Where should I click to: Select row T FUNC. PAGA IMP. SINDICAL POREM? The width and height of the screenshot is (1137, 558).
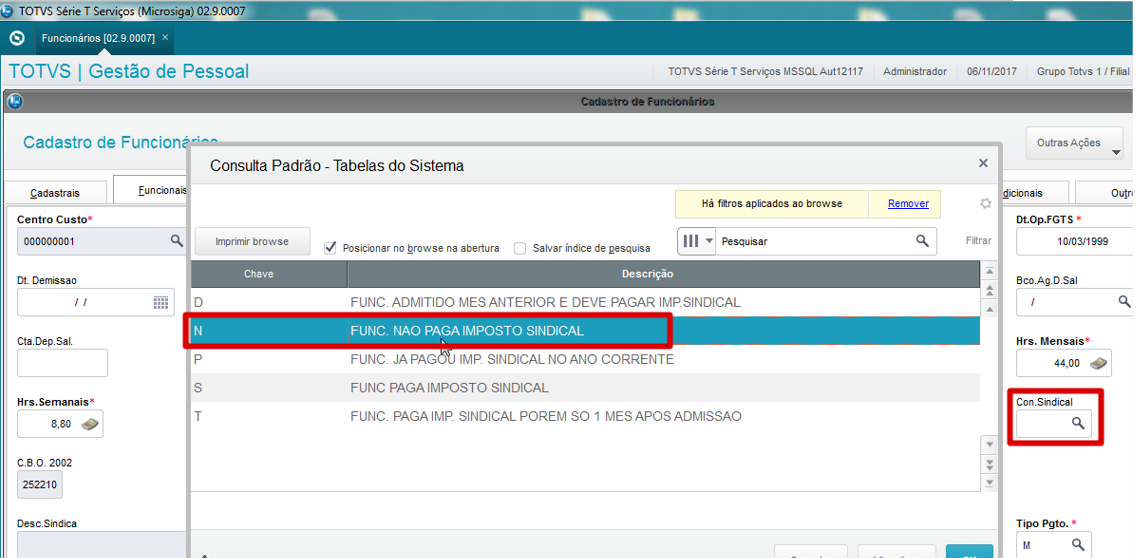tap(585, 417)
